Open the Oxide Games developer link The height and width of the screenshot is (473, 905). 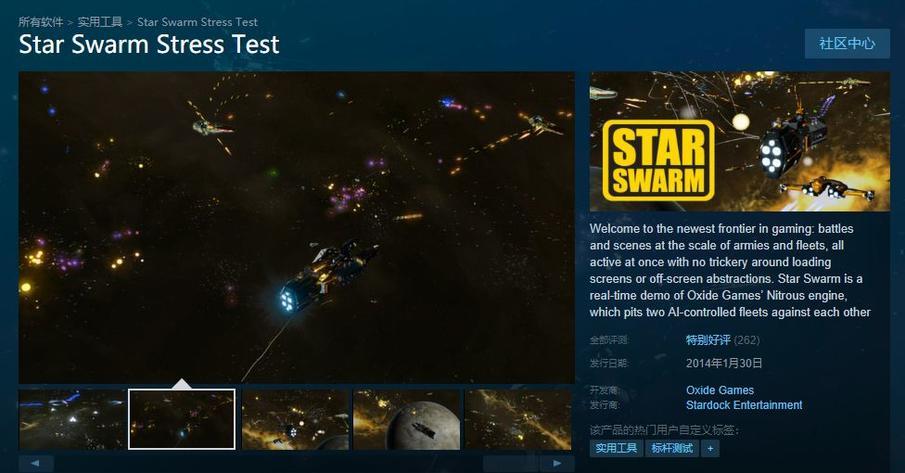[x=720, y=390]
